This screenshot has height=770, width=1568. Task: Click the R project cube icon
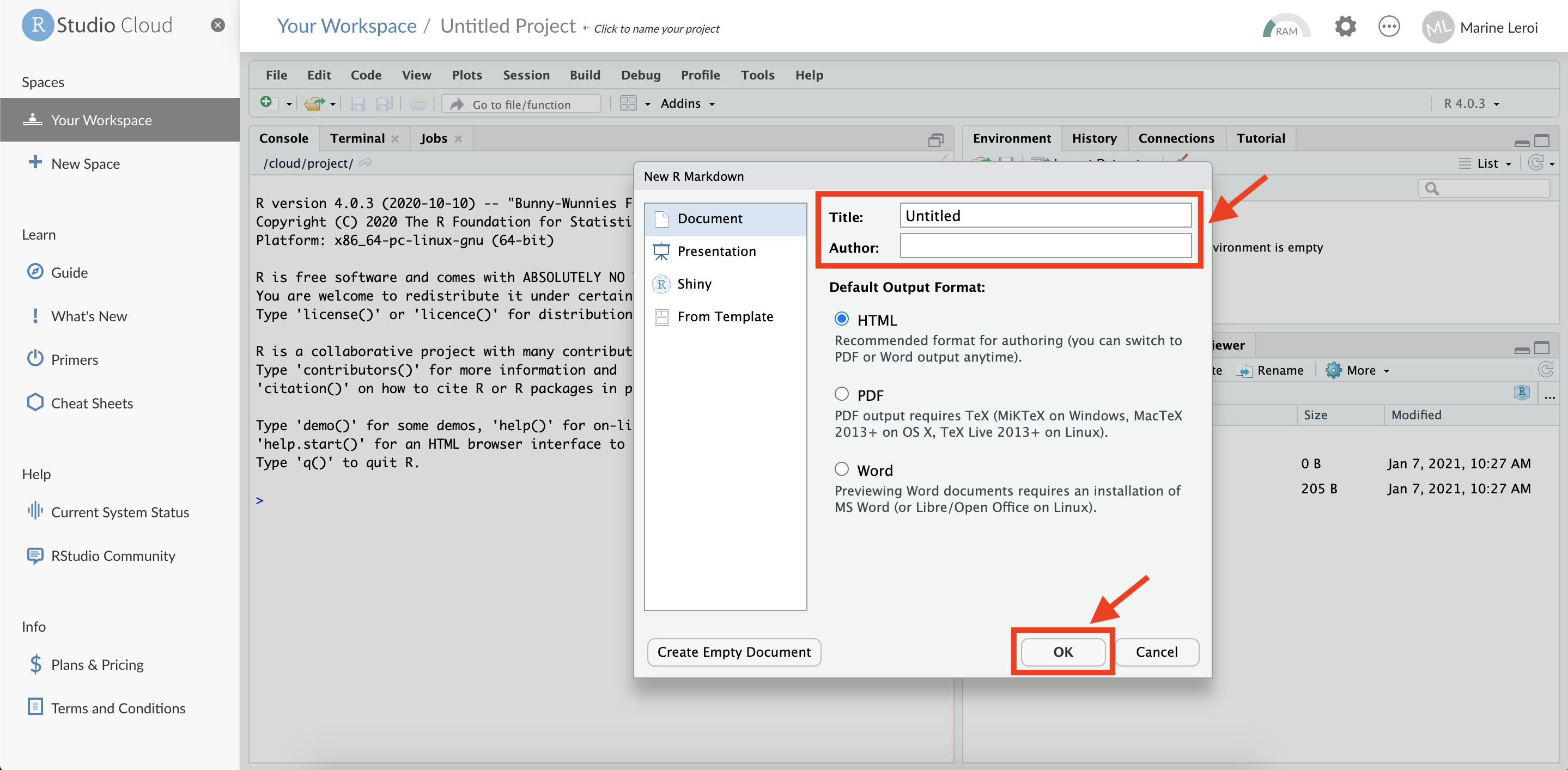click(x=1521, y=393)
